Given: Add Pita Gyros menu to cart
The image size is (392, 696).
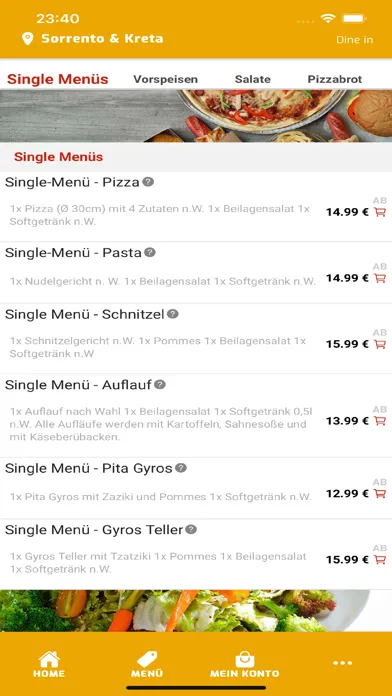Looking at the screenshot, I should tap(380, 494).
